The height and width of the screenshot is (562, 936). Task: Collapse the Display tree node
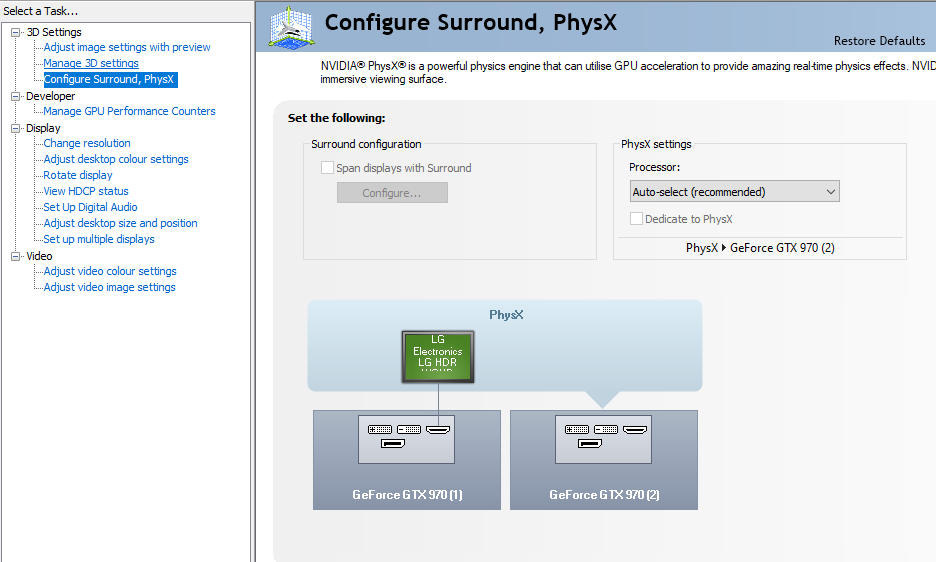pyautogui.click(x=16, y=128)
